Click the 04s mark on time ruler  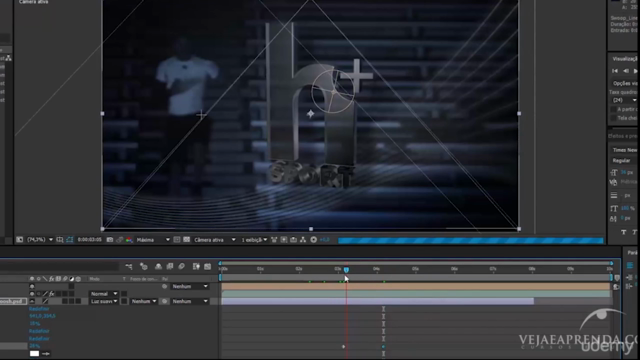[x=376, y=269]
